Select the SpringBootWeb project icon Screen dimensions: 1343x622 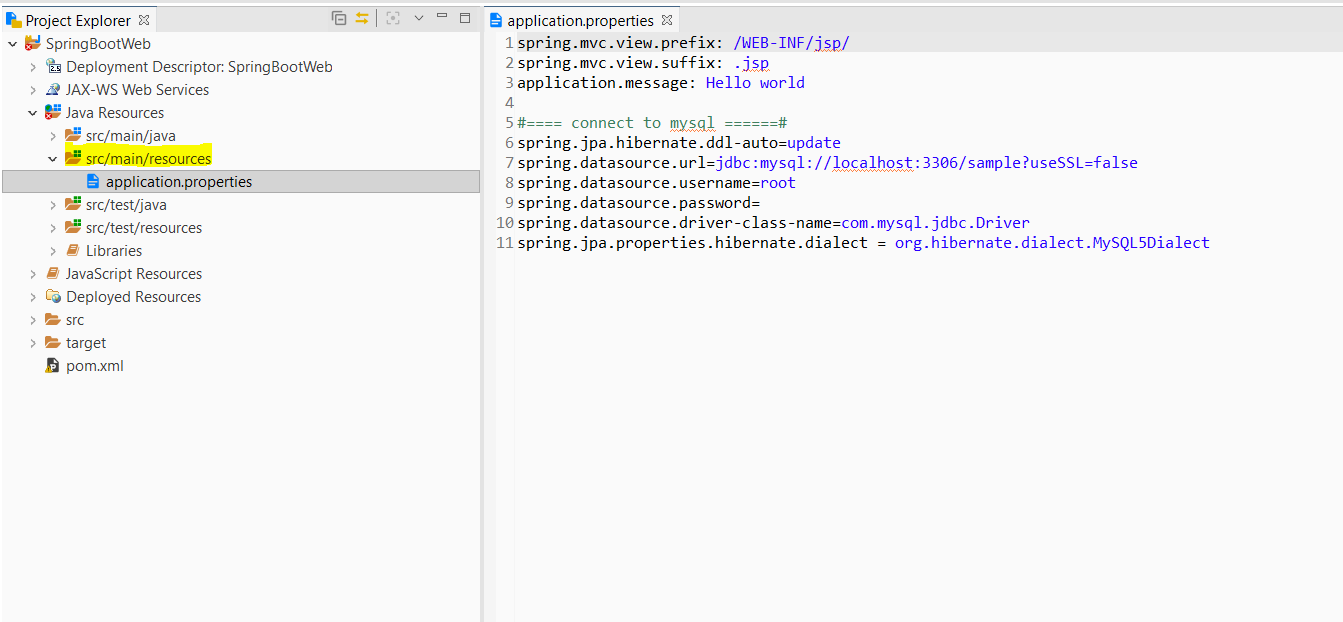point(31,43)
